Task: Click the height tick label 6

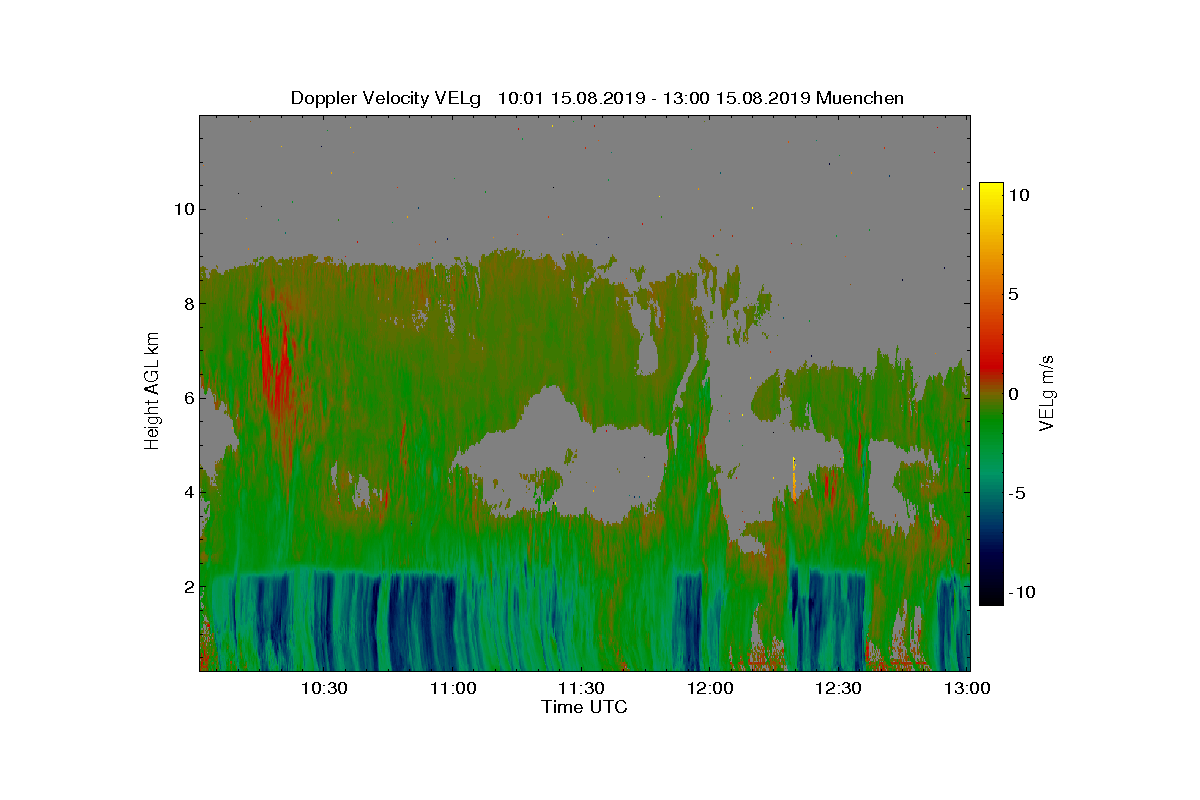Action: (187, 397)
